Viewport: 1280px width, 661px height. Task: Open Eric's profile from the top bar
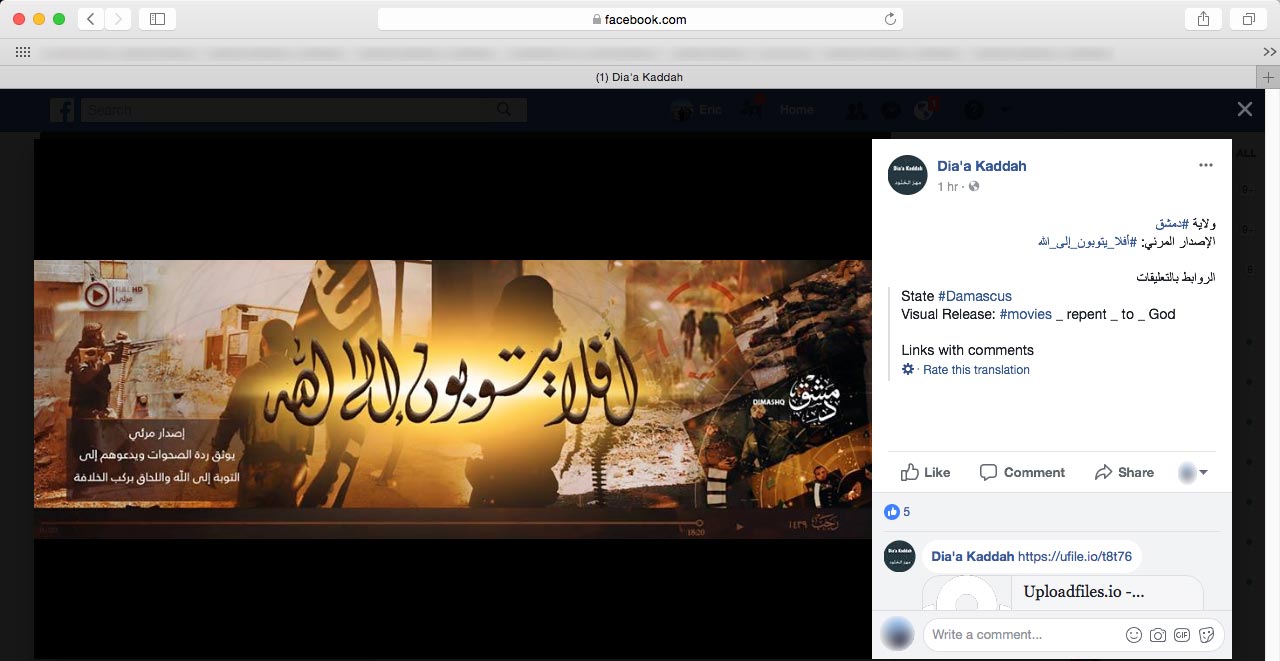[x=698, y=110]
